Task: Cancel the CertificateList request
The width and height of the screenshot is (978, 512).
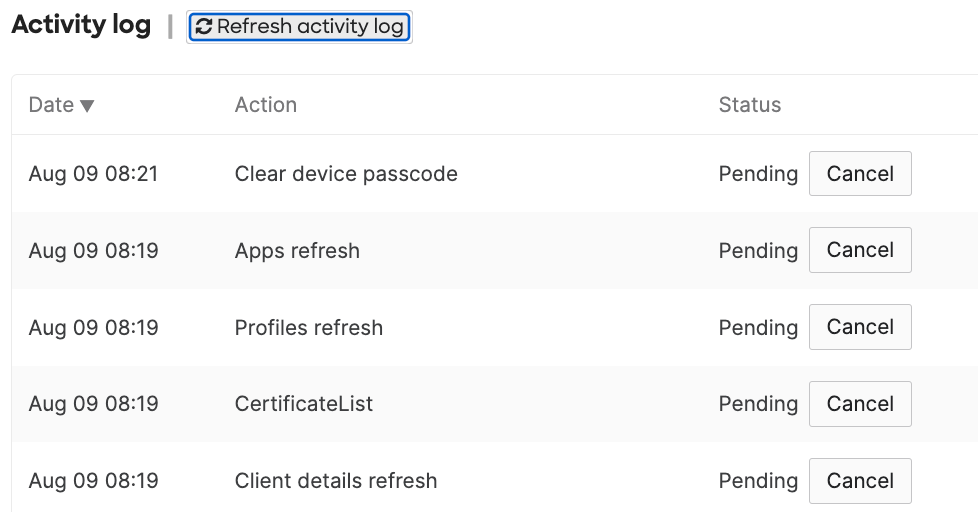Action: (x=859, y=404)
